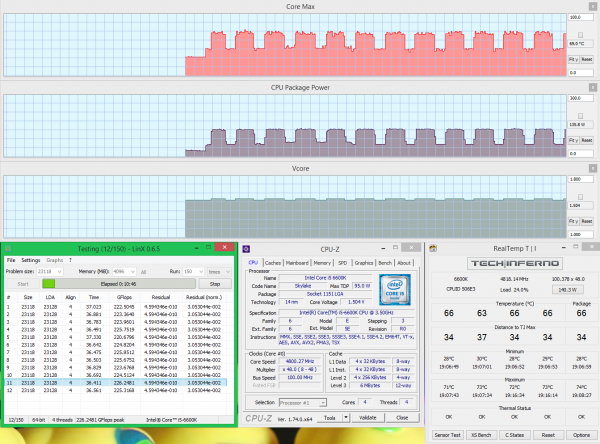The width and height of the screenshot is (600, 444).
Task: Open the File menu in LinX
Action: (11, 260)
